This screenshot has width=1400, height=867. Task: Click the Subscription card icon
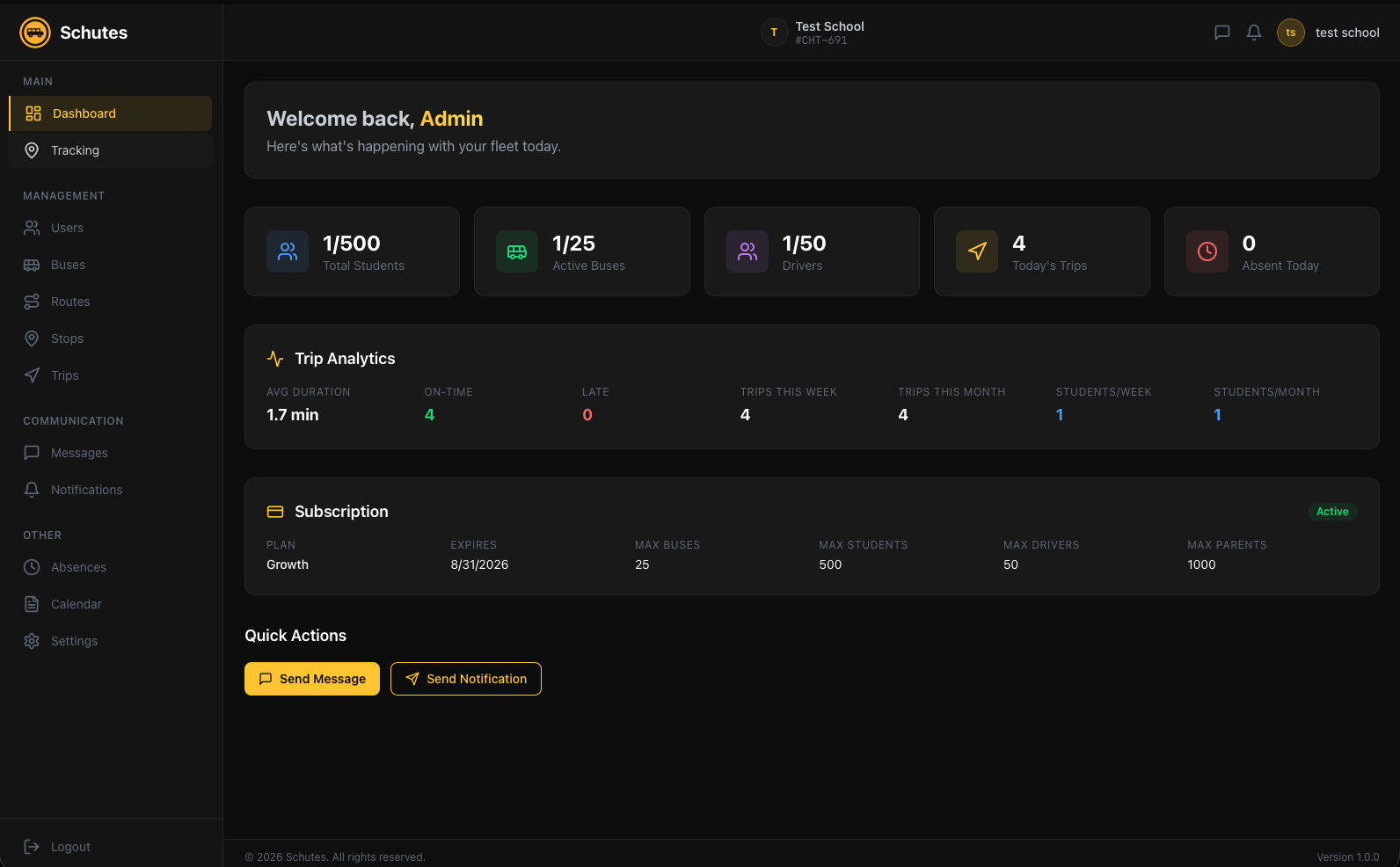point(275,512)
